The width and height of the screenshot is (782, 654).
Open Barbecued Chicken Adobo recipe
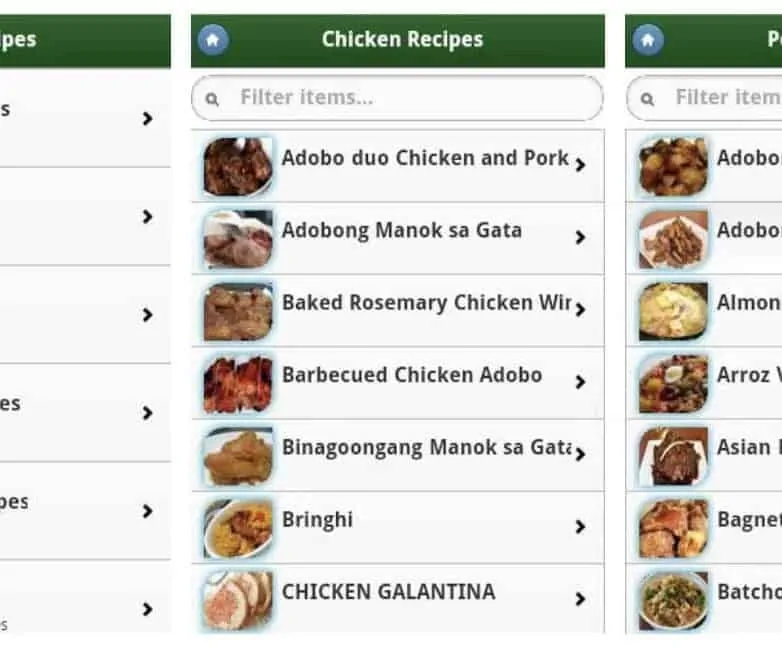[x=412, y=375]
